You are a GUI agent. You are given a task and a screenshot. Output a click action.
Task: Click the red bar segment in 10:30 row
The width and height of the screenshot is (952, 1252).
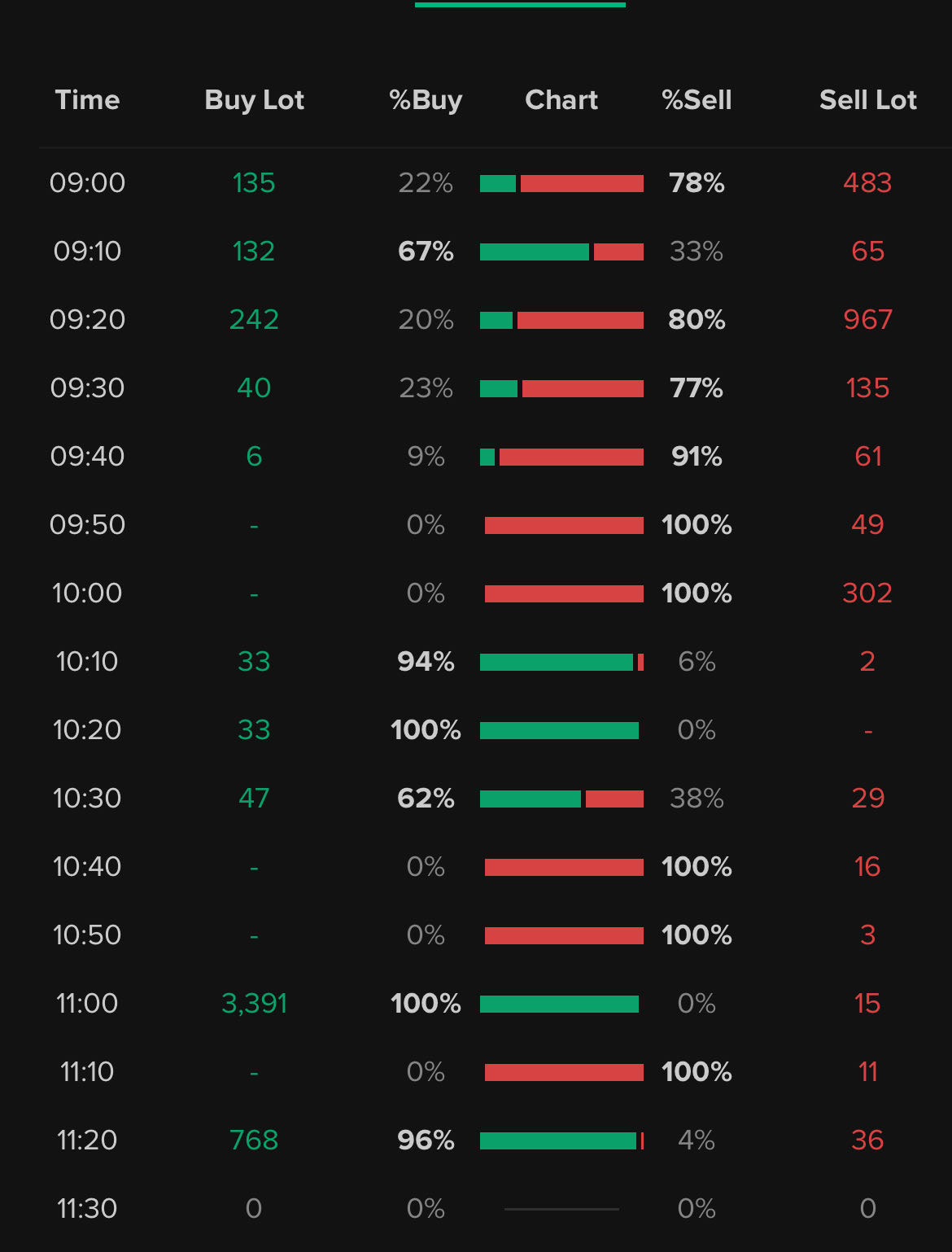pyautogui.click(x=614, y=799)
